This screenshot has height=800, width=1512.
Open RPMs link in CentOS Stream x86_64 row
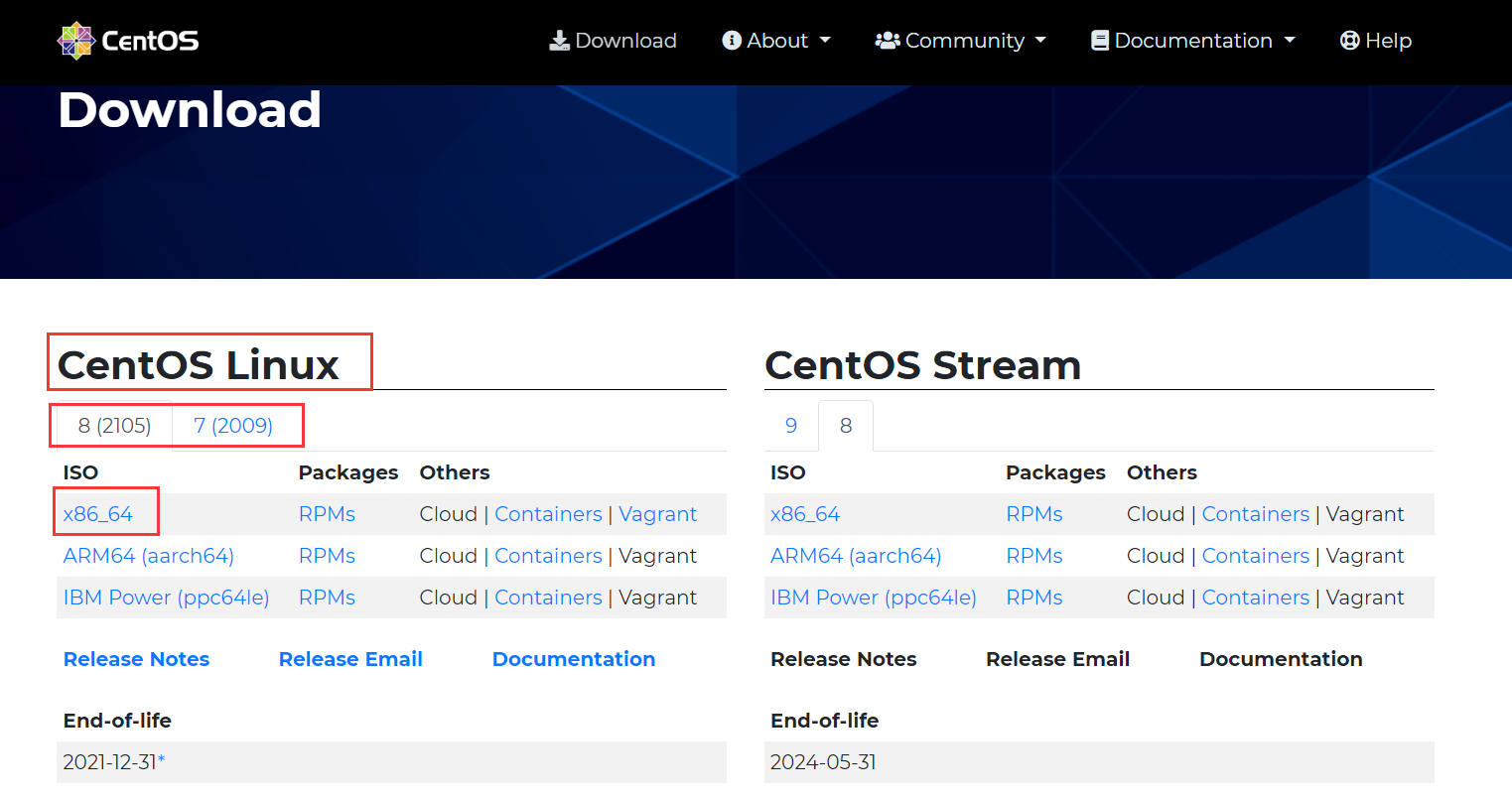(1034, 514)
